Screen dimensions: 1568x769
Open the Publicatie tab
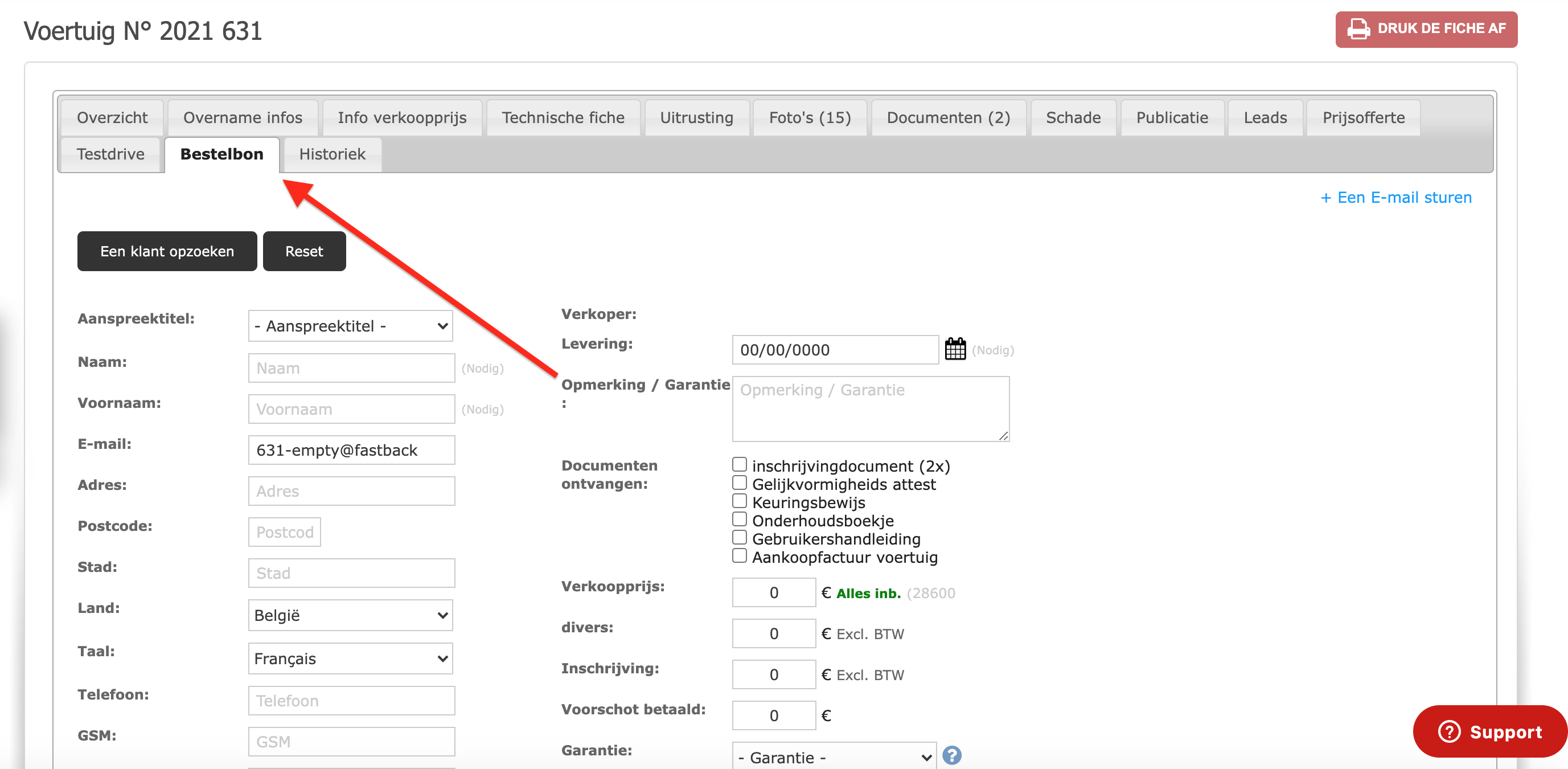[1172, 117]
